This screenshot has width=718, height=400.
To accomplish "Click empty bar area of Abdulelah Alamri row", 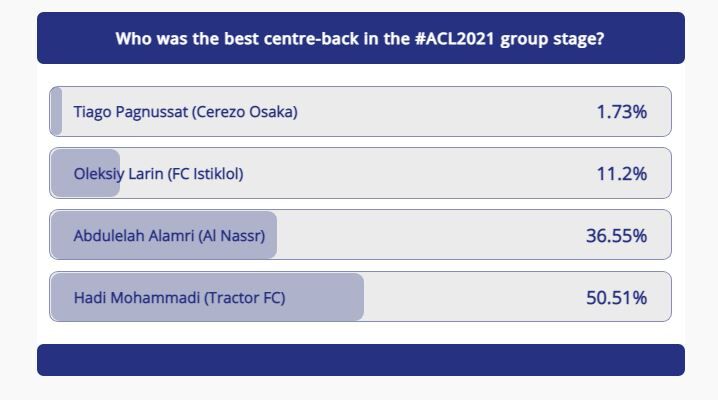I will (x=430, y=236).
